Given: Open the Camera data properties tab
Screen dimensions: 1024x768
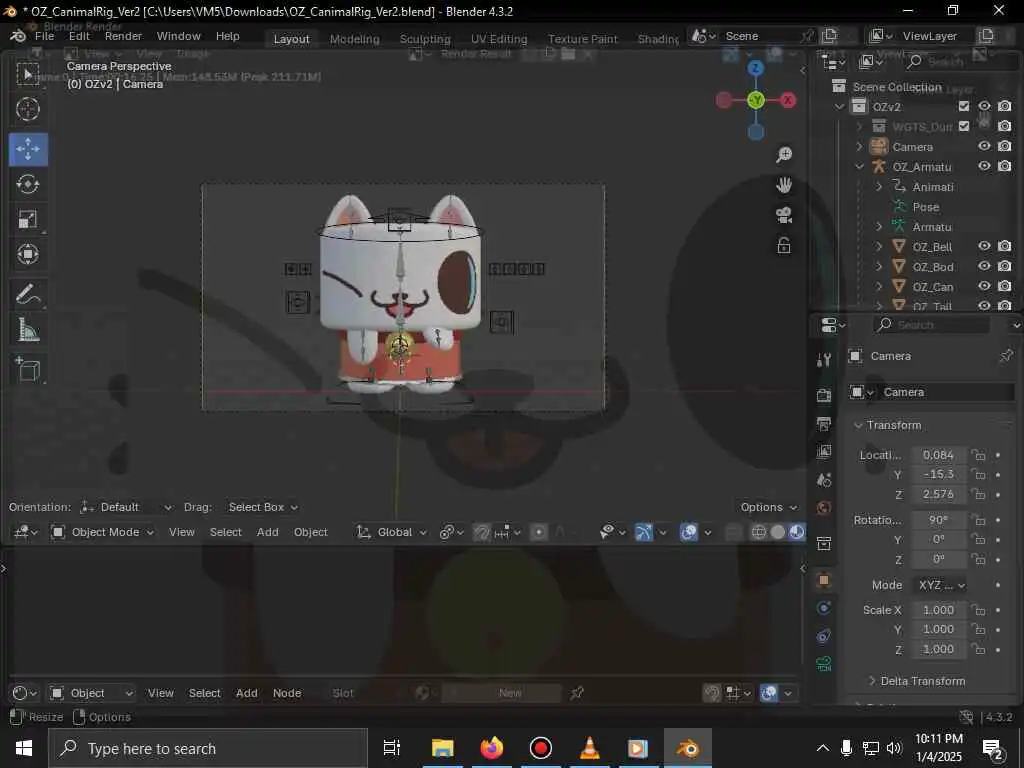Looking at the screenshot, I should pos(824,664).
